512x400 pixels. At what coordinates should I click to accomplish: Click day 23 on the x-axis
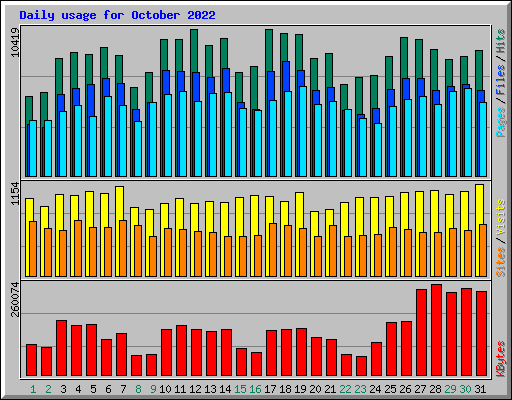point(360,389)
